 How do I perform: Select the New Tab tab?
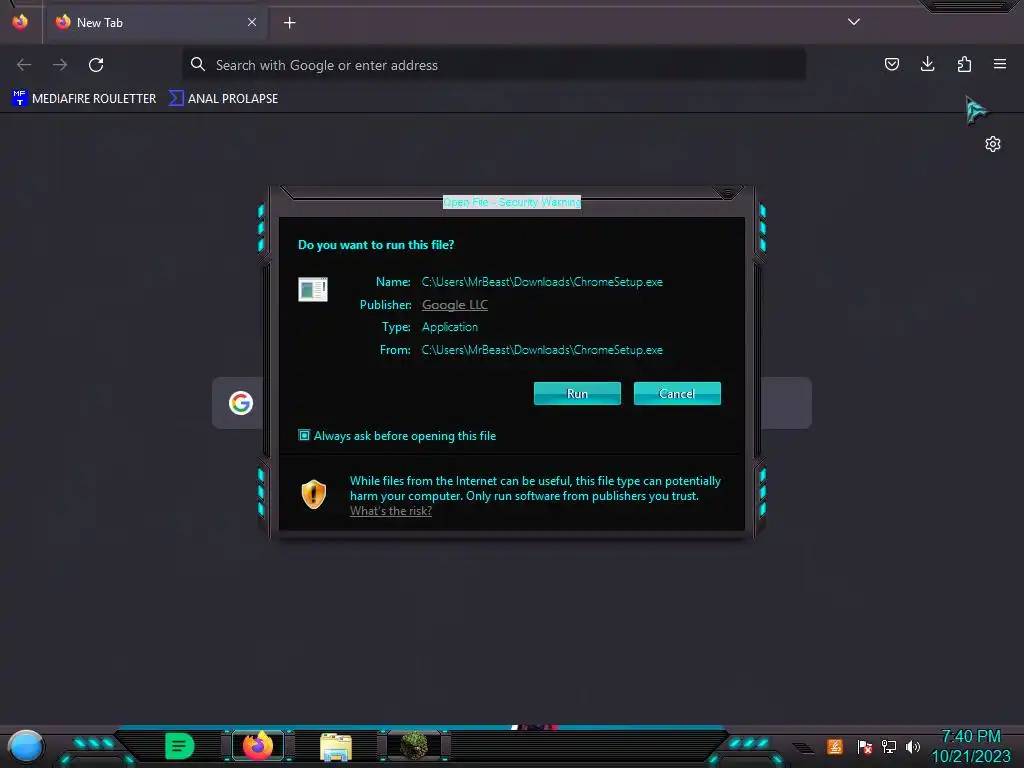point(155,22)
